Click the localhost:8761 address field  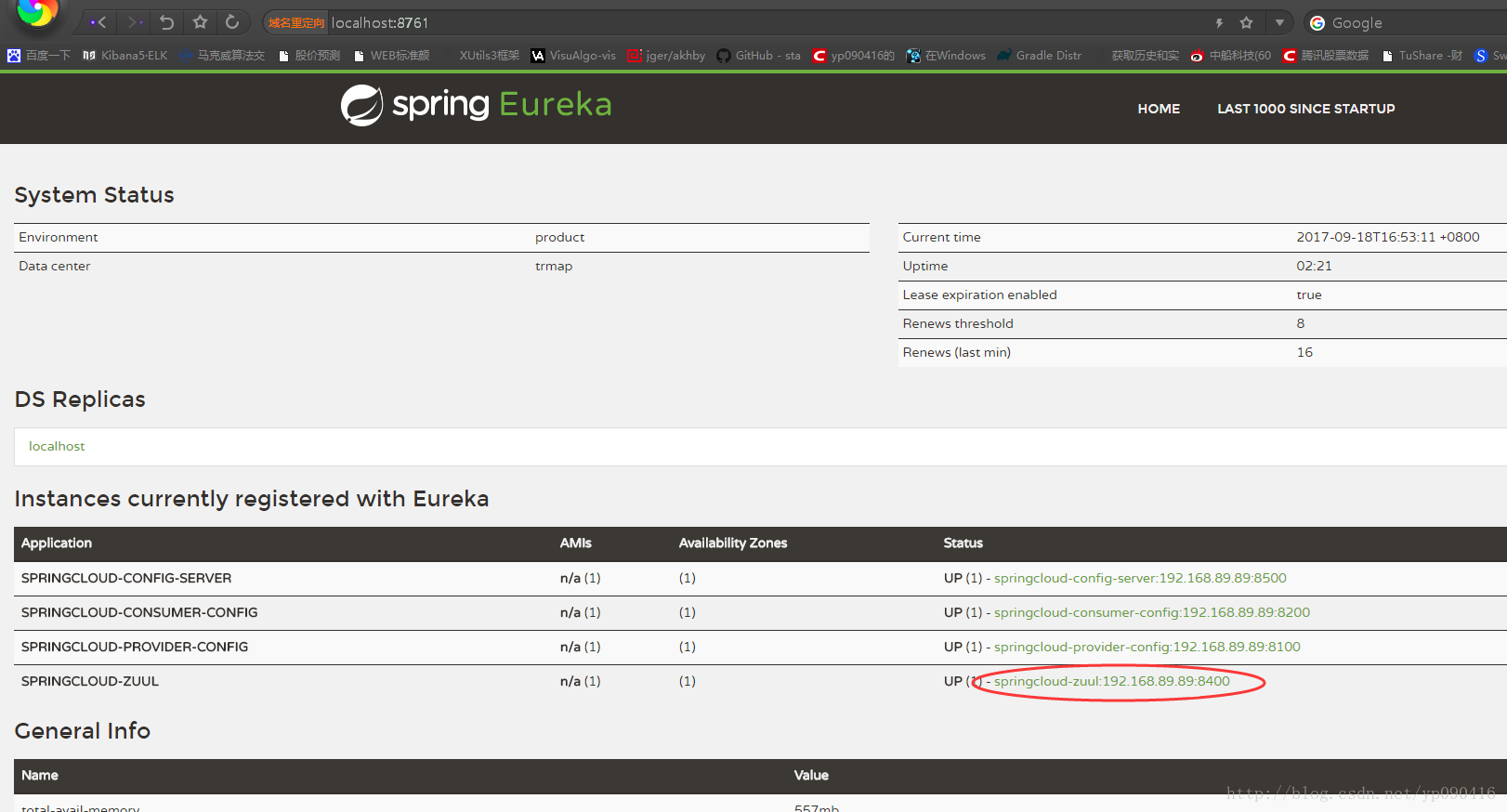click(x=380, y=23)
